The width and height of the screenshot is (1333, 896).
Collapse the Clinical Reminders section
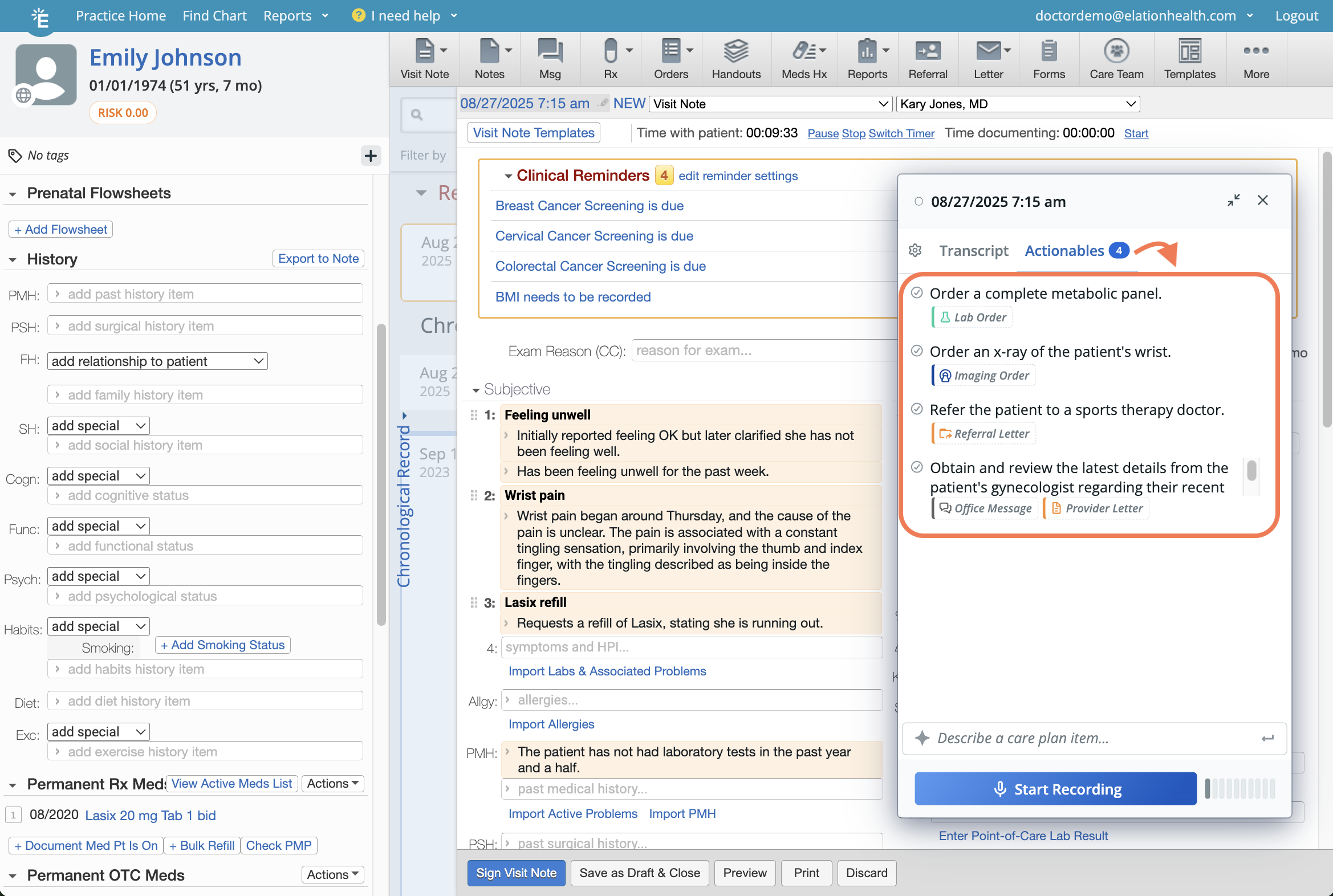pyautogui.click(x=507, y=176)
